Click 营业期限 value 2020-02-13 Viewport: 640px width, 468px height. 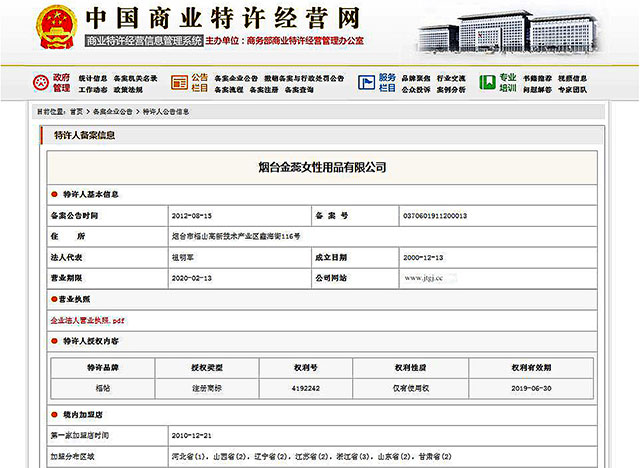[x=192, y=278]
